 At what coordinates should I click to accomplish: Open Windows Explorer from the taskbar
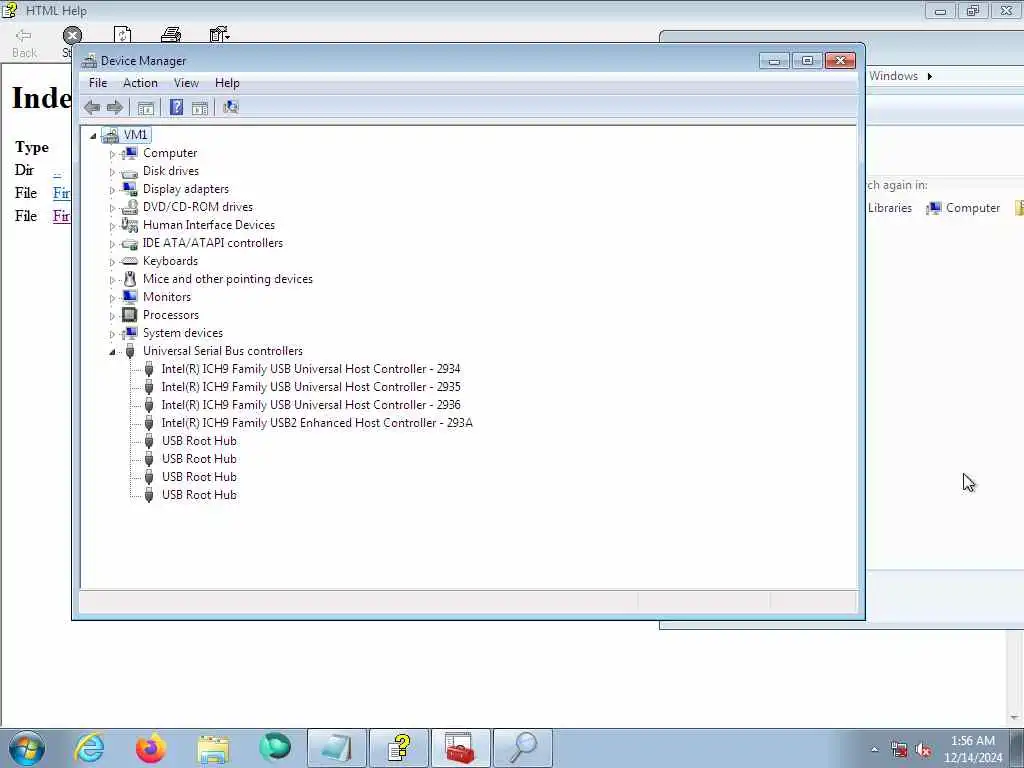pyautogui.click(x=213, y=748)
